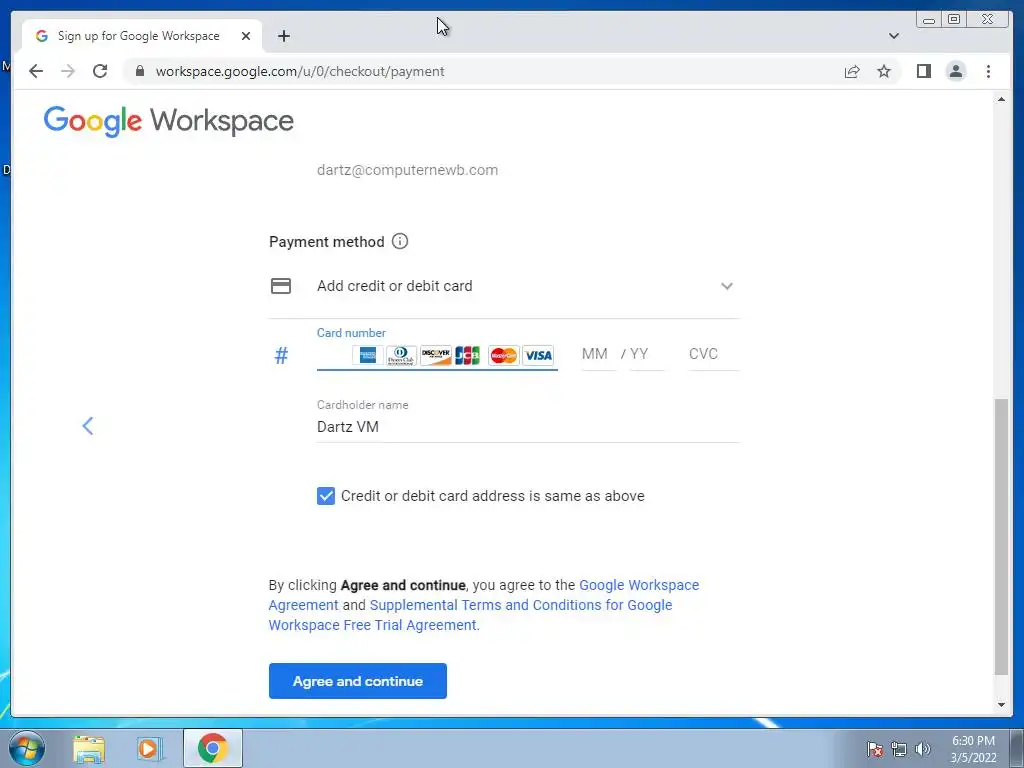Click the browser forward arrow
Image resolution: width=1024 pixels, height=768 pixels.
coord(68,71)
